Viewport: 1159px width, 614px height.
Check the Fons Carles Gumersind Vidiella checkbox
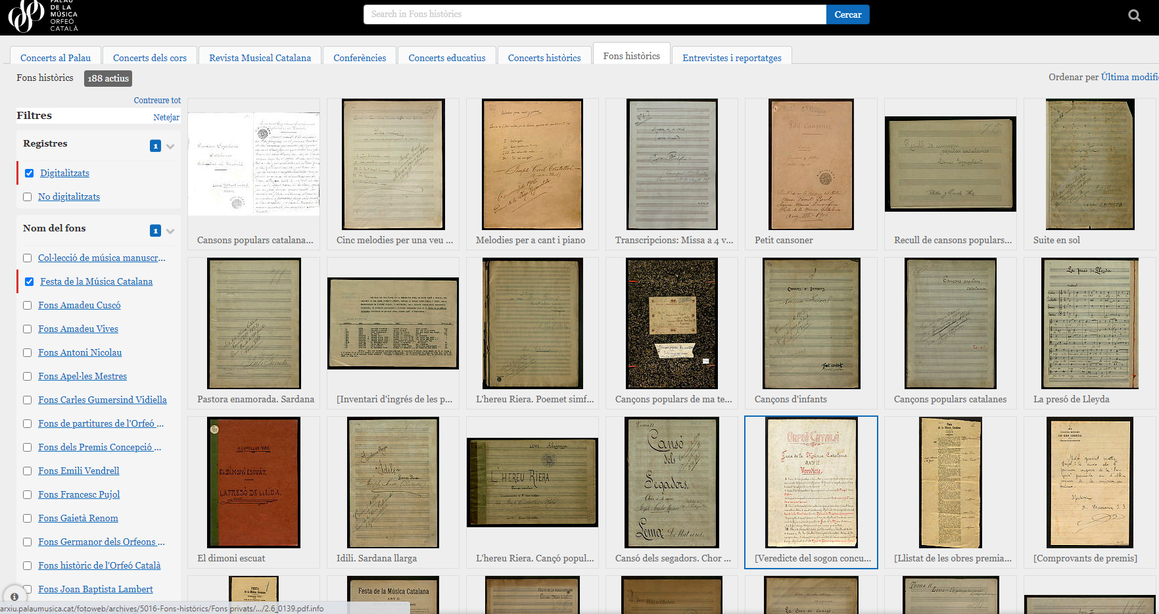(x=27, y=400)
